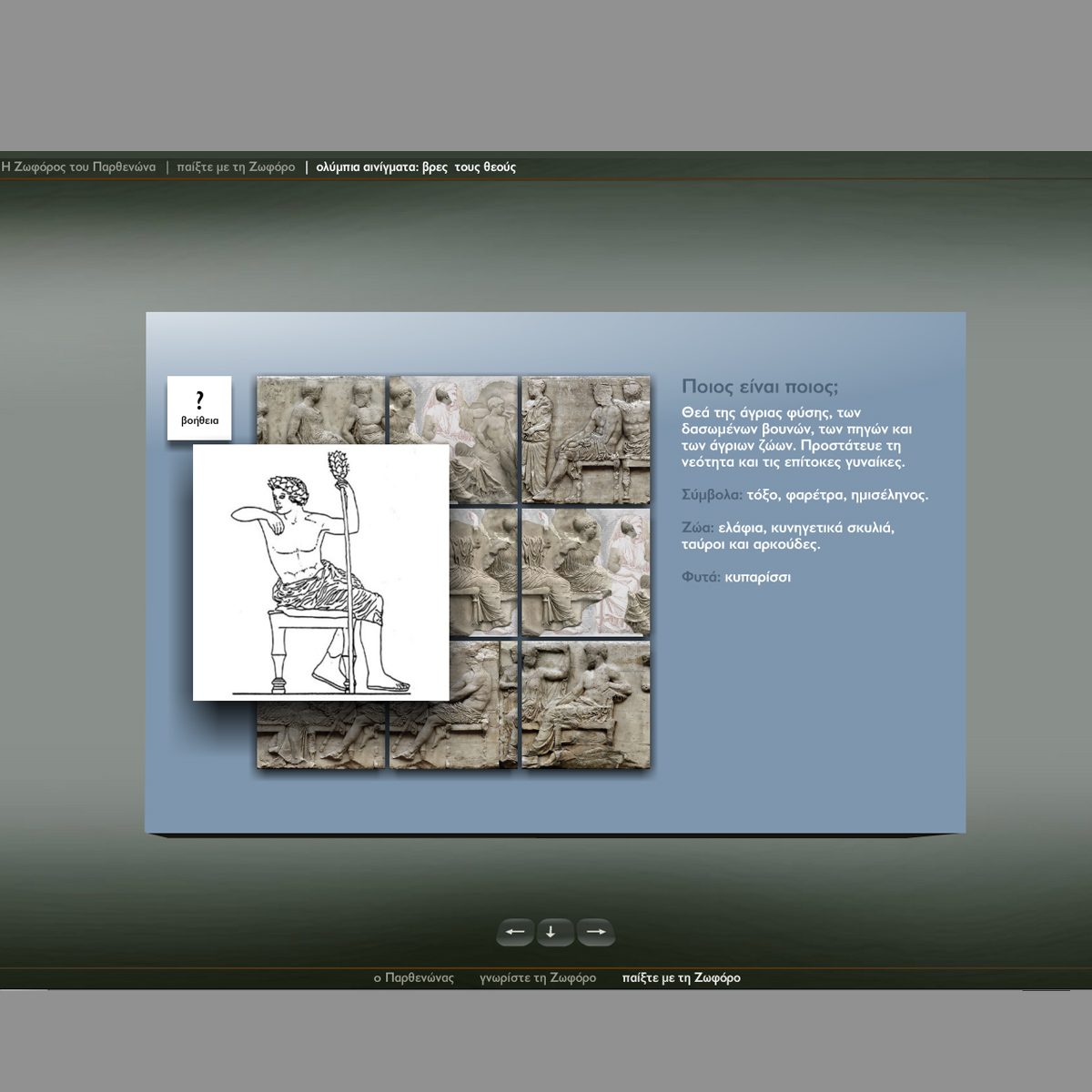Click the goddess description paragraph starting 'Θεά της άγριας φύσης'
The image size is (1092, 1092).
[796, 437]
